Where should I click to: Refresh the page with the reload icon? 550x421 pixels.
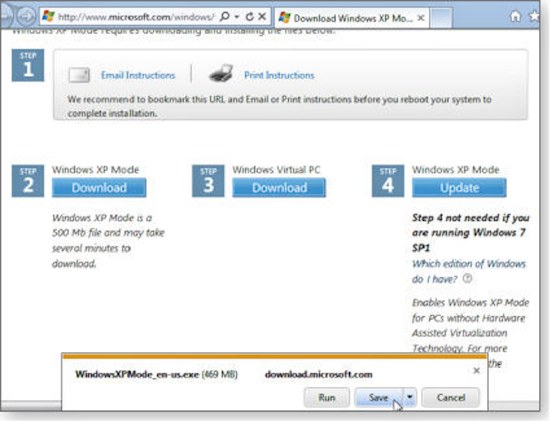coord(249,16)
